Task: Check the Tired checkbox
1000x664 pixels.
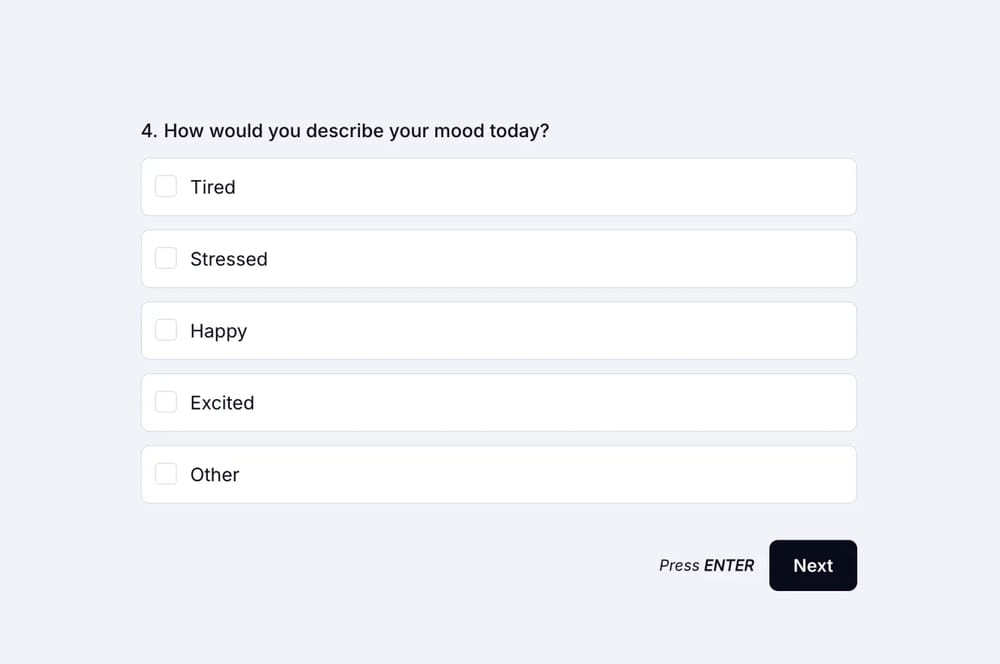Action: (x=166, y=186)
